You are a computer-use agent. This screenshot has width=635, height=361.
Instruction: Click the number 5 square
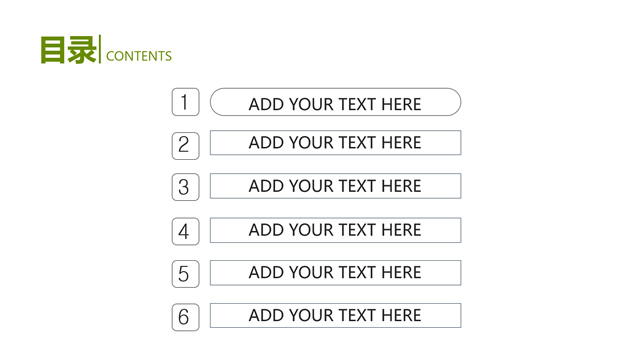(185, 274)
